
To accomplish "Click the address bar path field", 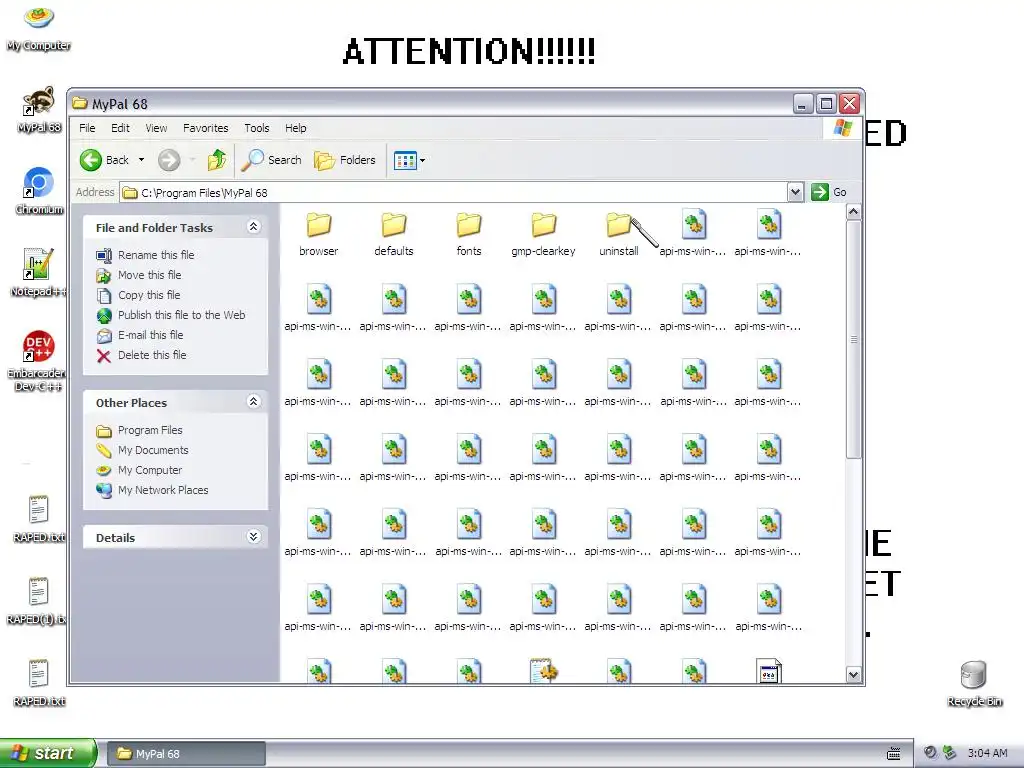I will [454, 193].
